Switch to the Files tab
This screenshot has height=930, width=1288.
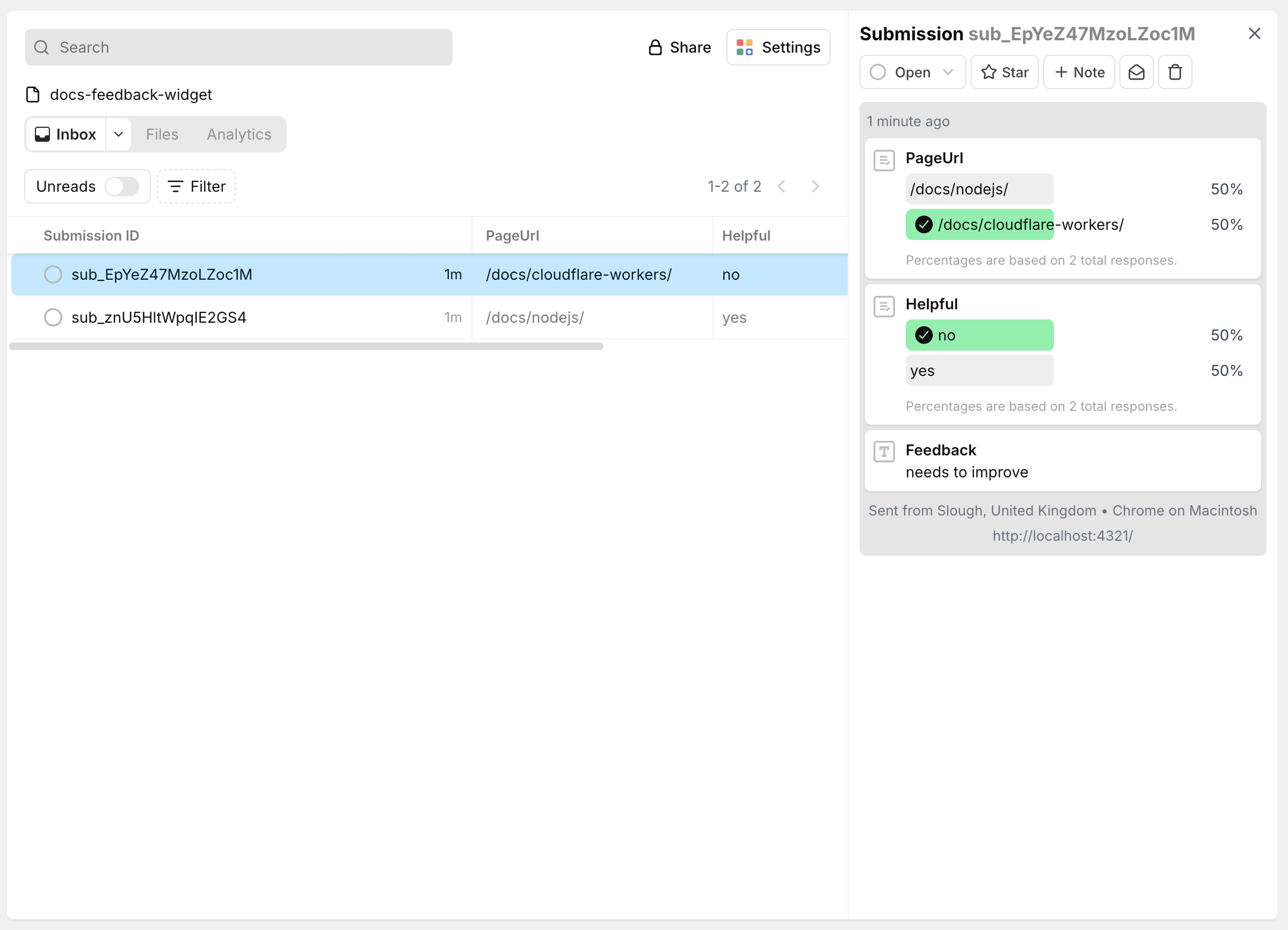162,134
